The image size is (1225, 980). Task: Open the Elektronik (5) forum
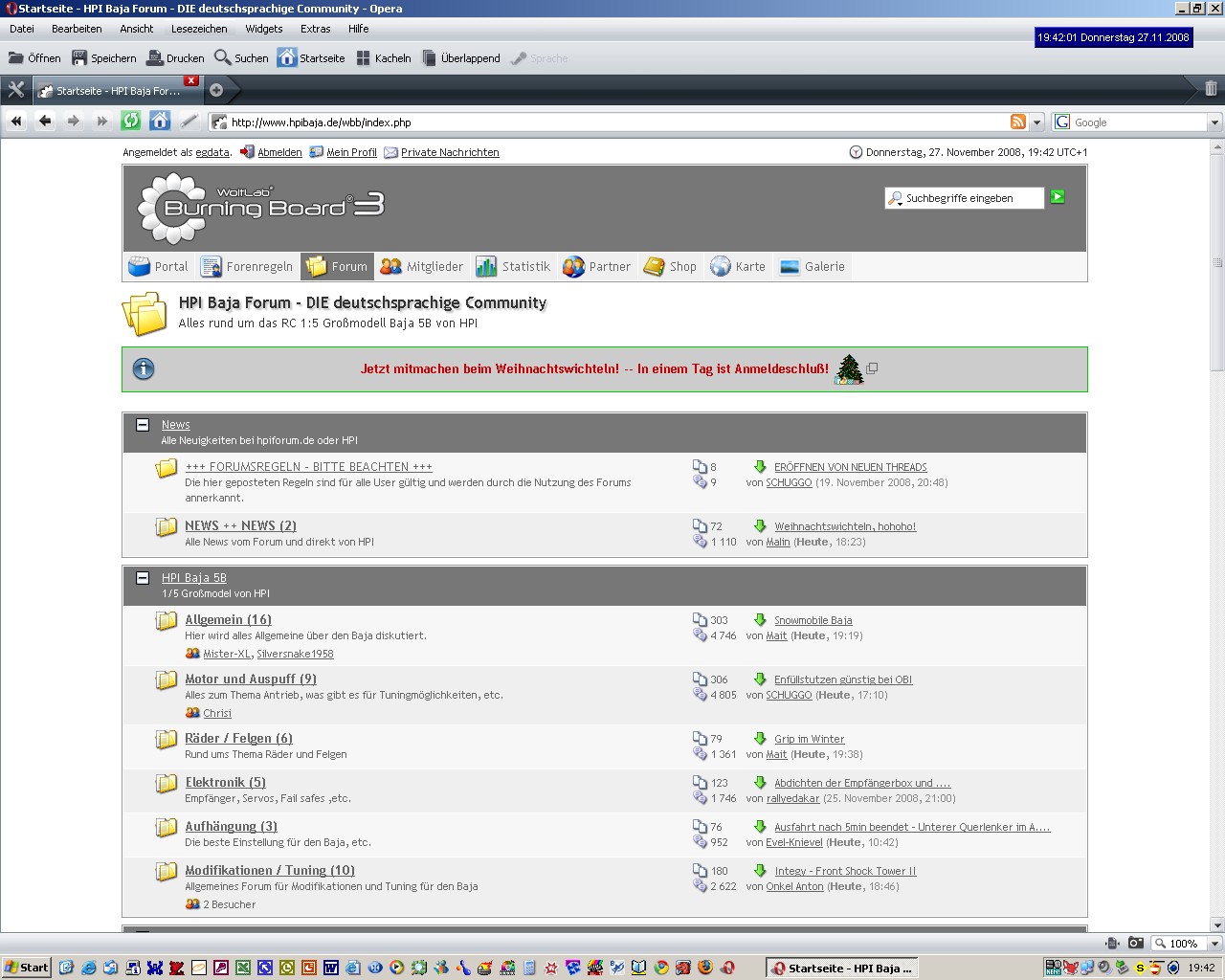pyautogui.click(x=225, y=783)
